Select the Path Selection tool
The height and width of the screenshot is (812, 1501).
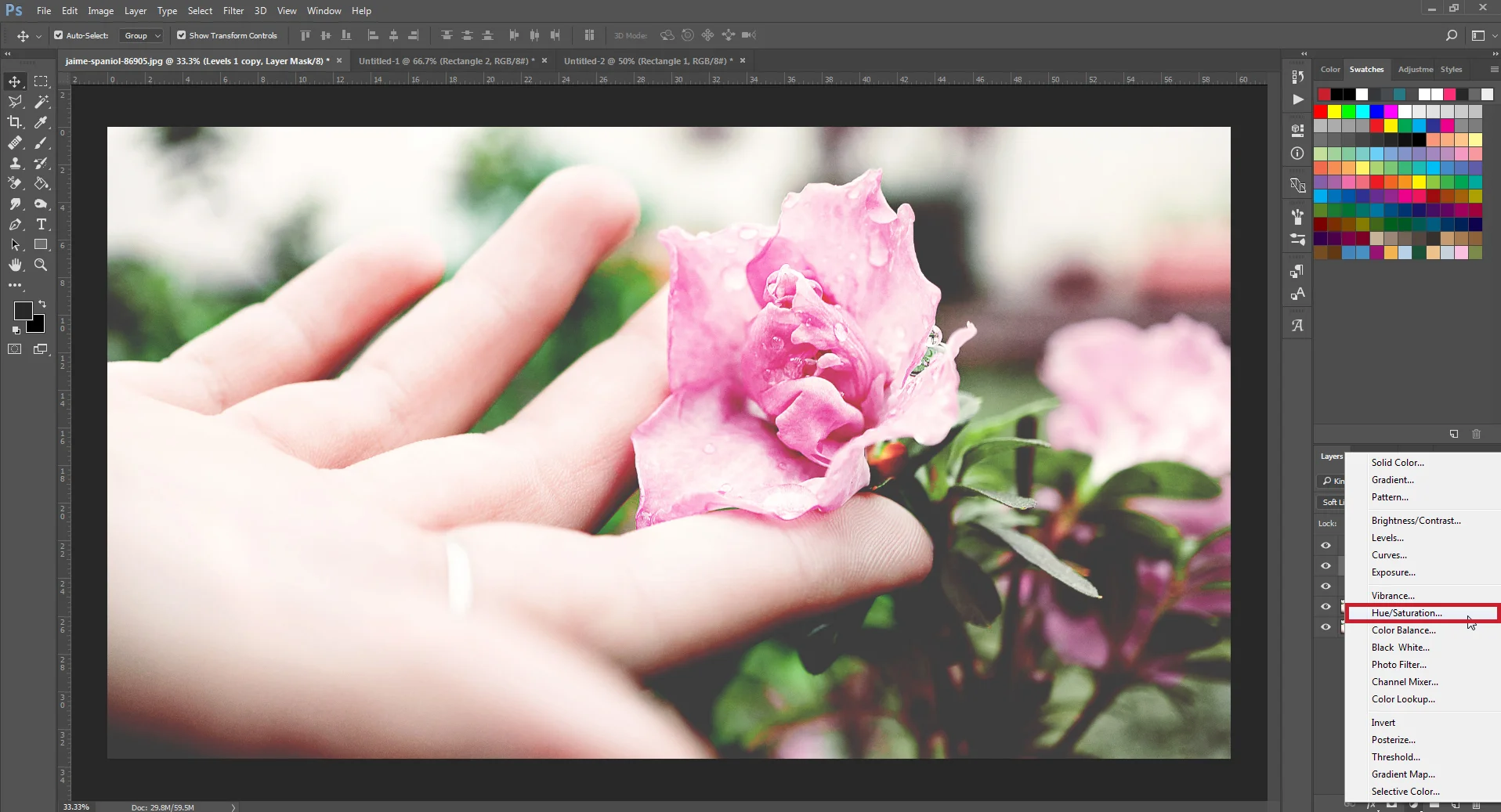15,244
